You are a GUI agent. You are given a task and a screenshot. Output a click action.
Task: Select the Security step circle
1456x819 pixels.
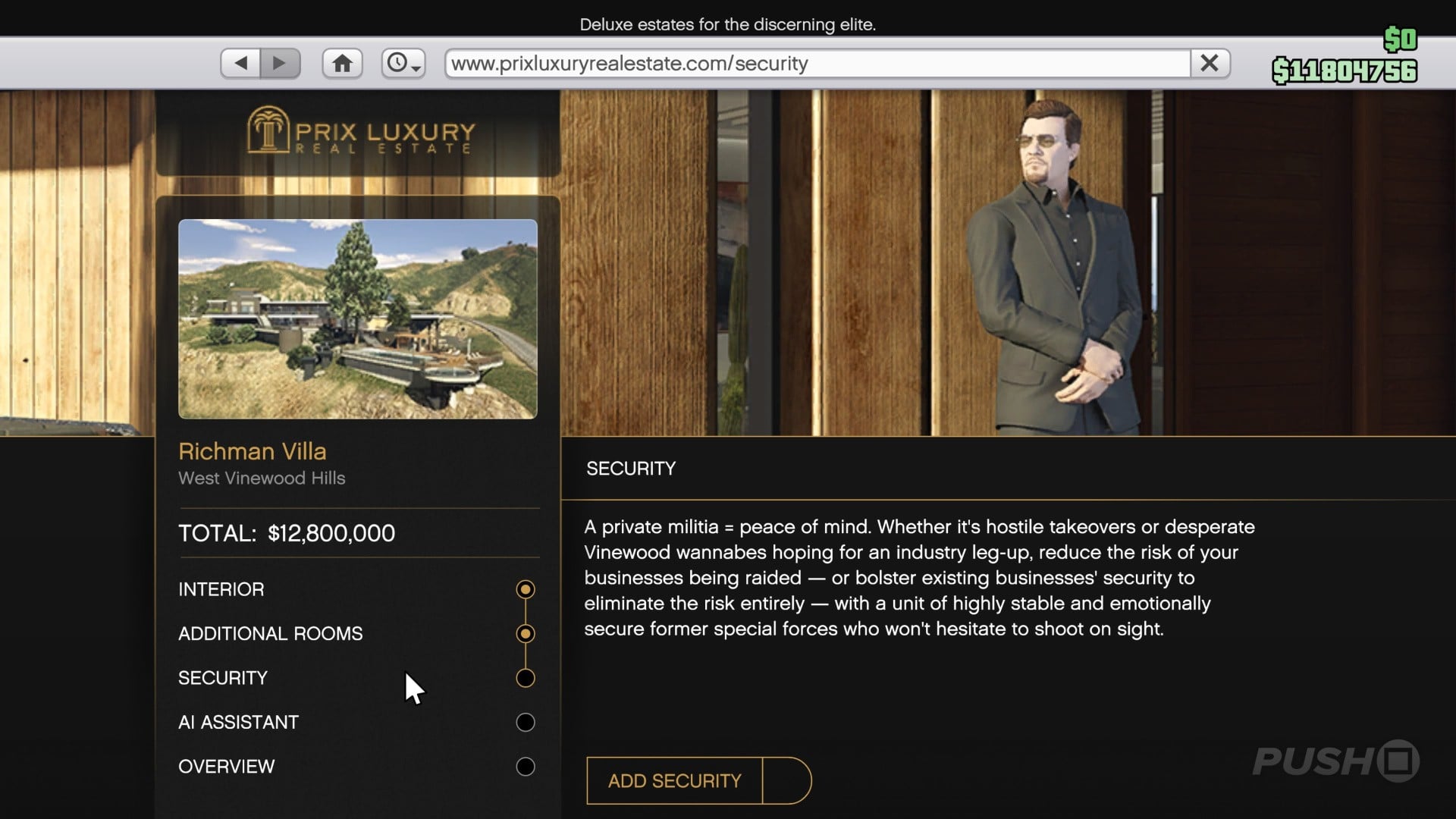(x=526, y=678)
